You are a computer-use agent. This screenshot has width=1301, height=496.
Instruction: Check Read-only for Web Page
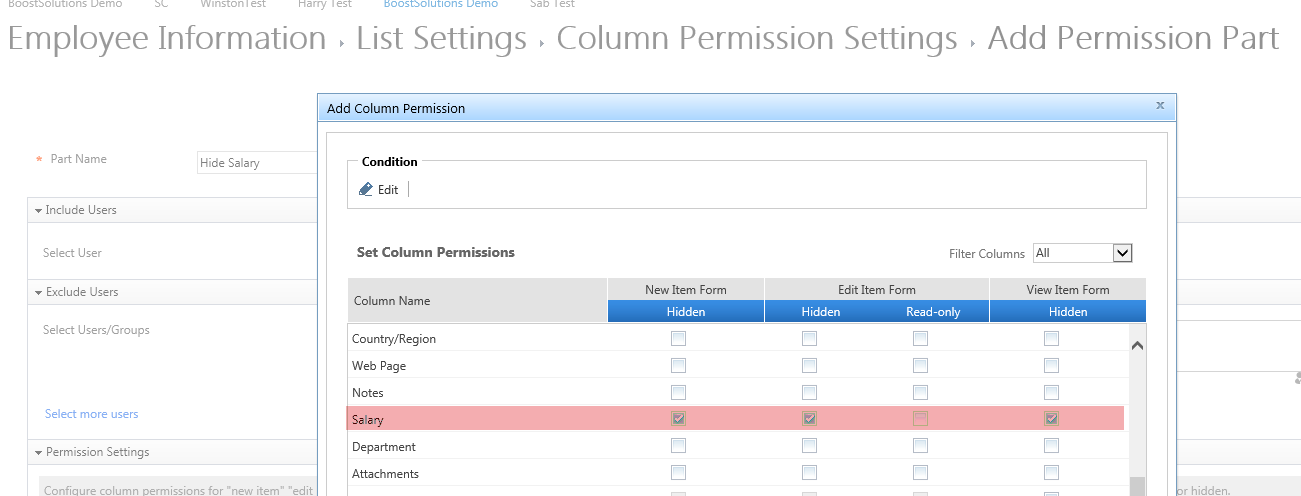[920, 366]
